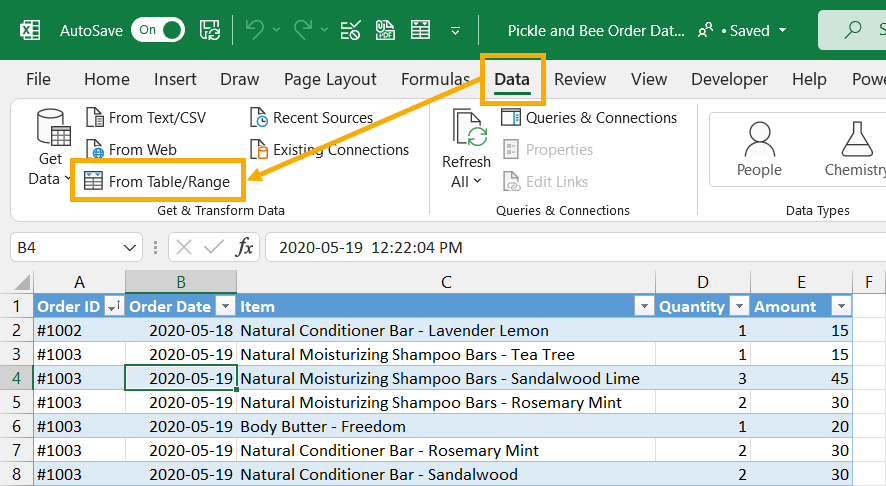Click From Web

click(x=132, y=149)
